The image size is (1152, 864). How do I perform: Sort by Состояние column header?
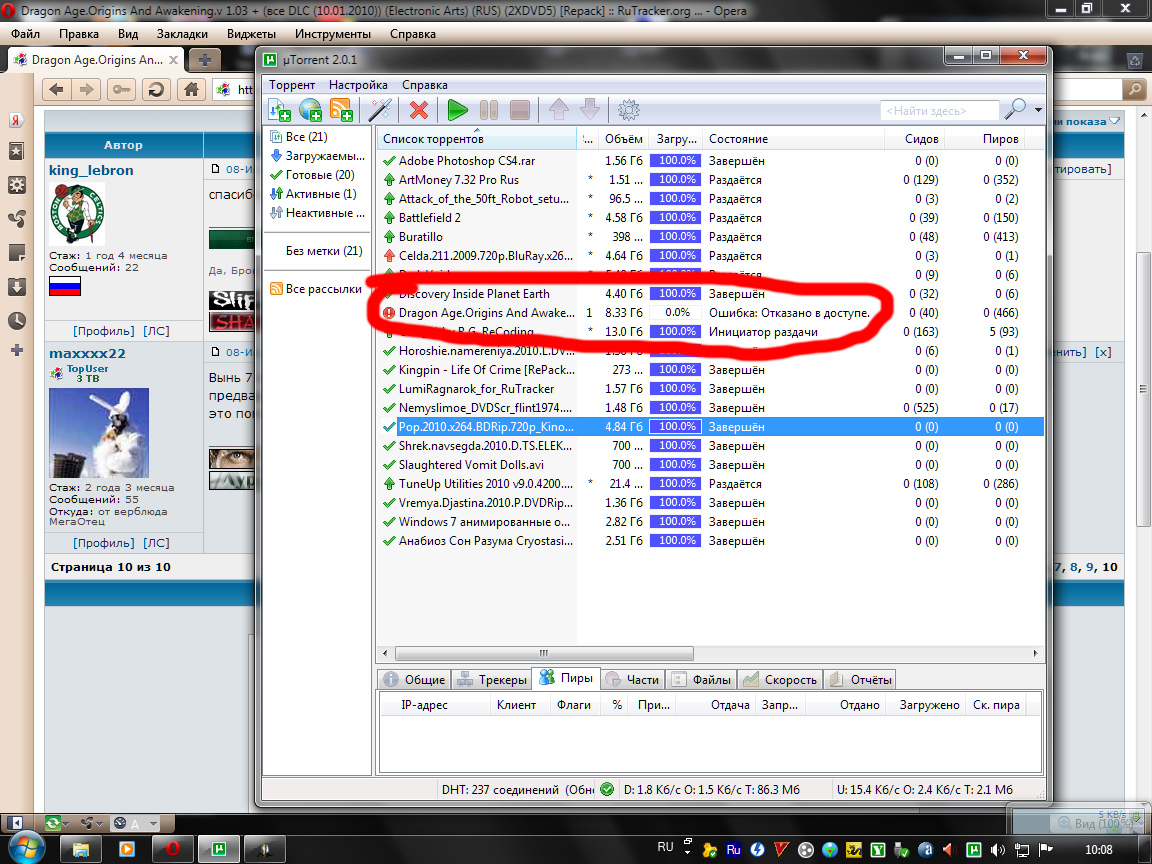tap(793, 139)
